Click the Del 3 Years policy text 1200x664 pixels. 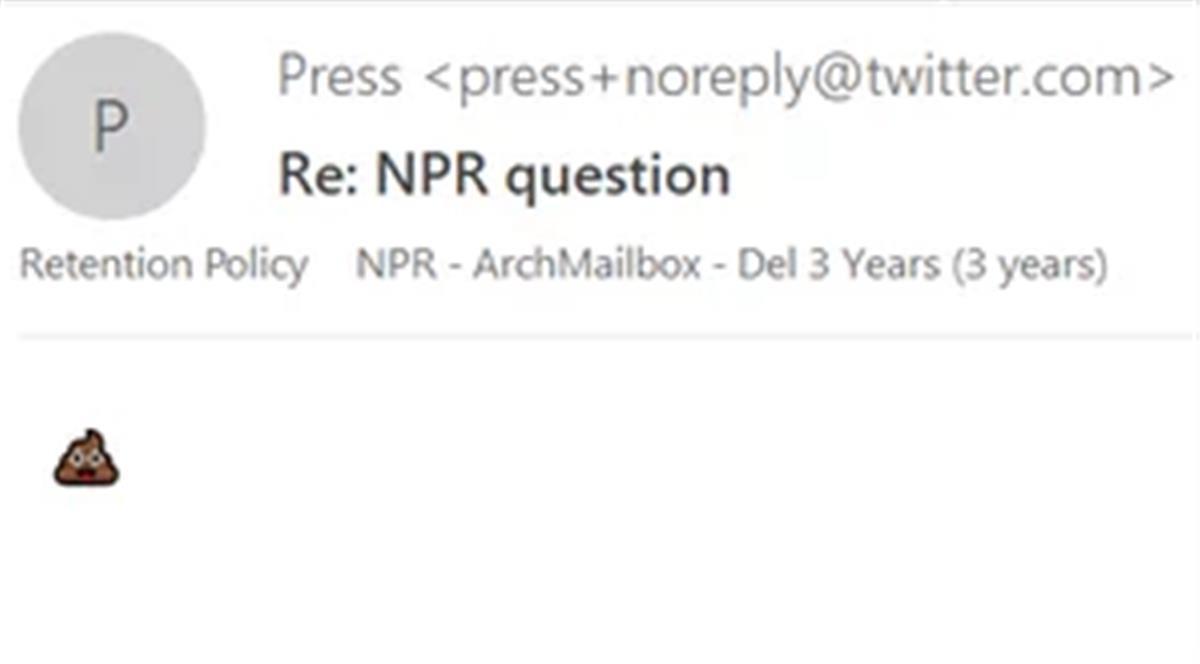coord(838,266)
